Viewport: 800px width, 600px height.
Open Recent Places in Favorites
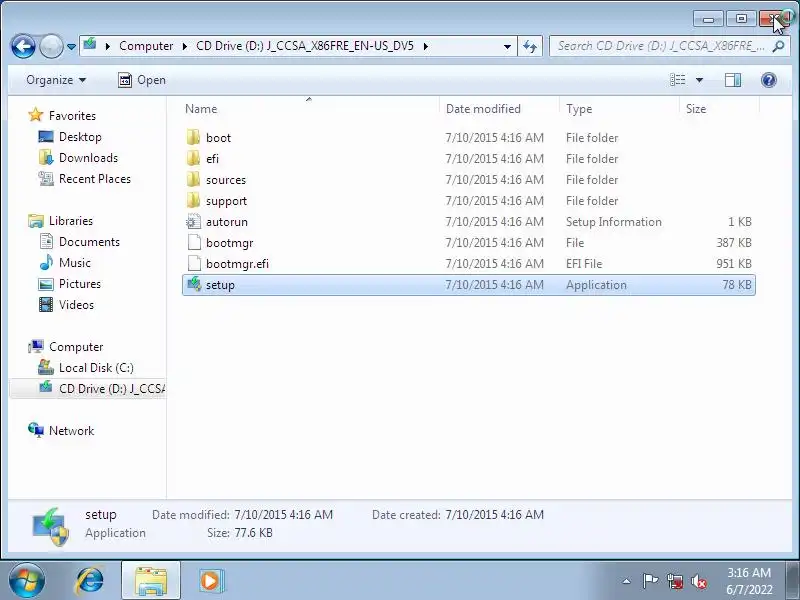pyautogui.click(x=95, y=179)
